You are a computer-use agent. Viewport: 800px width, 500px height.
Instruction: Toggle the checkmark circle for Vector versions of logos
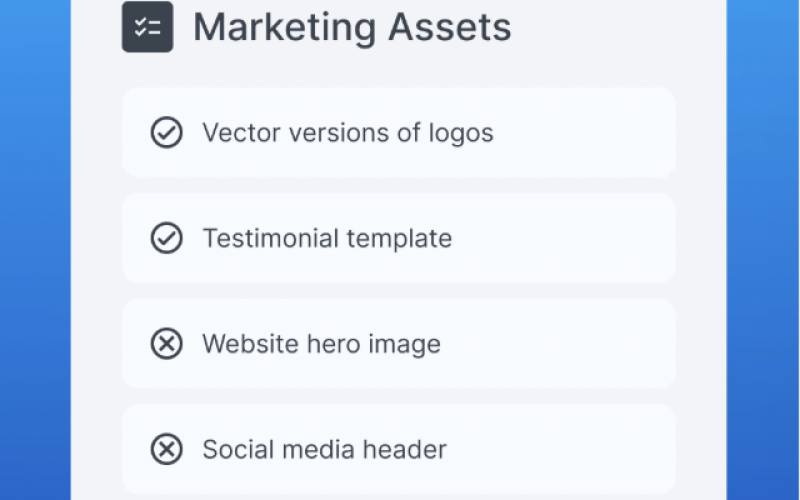coord(167,133)
